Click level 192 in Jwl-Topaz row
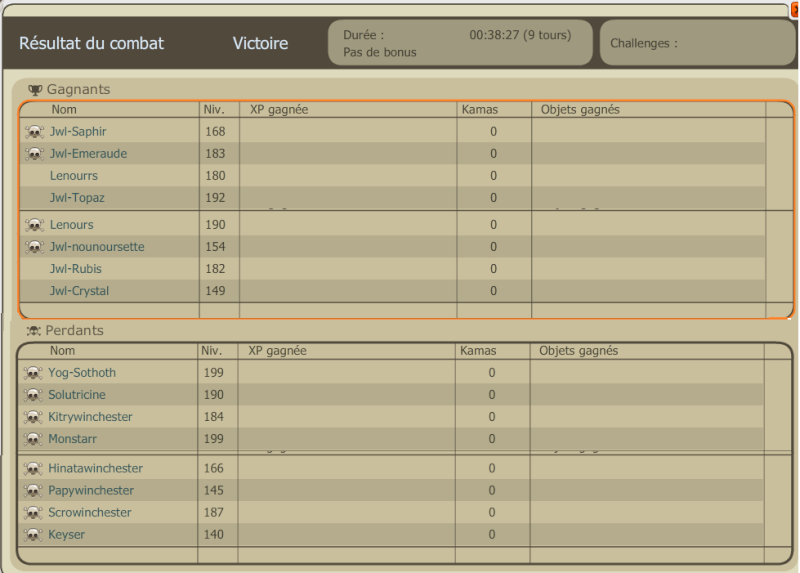The width and height of the screenshot is (800, 573). 215,197
